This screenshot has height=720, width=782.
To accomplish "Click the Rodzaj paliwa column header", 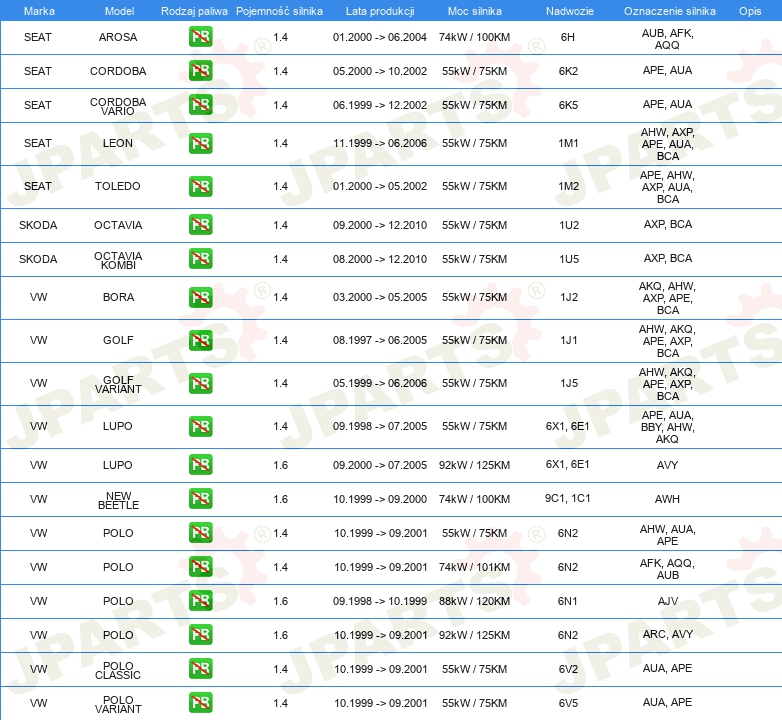I will tap(194, 11).
